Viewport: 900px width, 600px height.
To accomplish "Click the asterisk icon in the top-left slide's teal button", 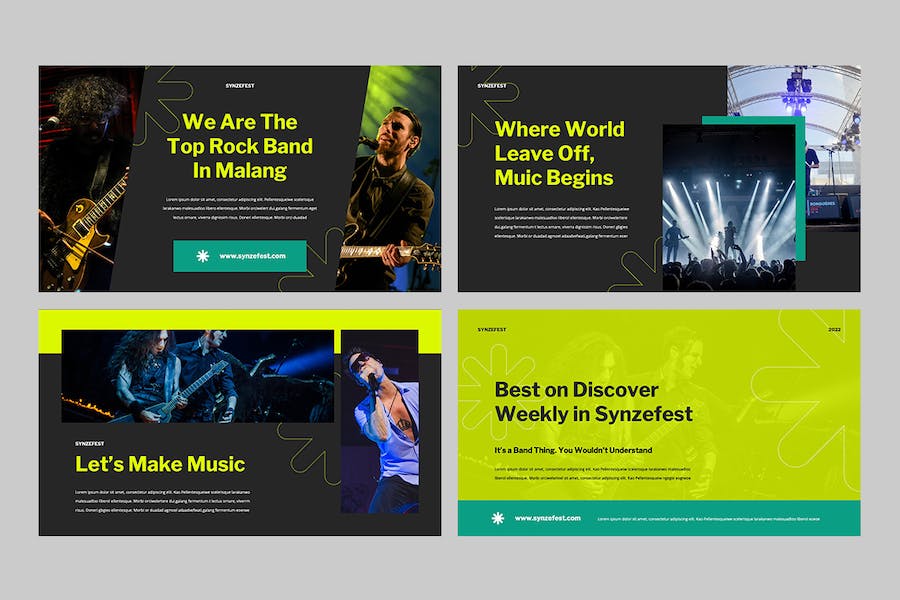I will click(x=202, y=256).
